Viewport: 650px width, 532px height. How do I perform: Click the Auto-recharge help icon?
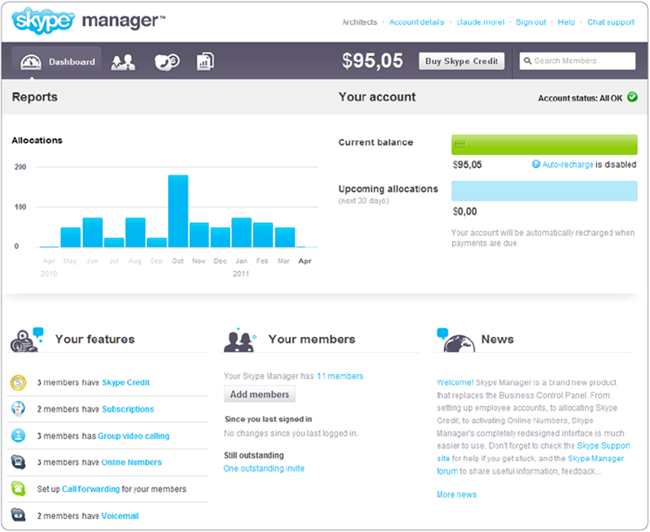click(536, 164)
